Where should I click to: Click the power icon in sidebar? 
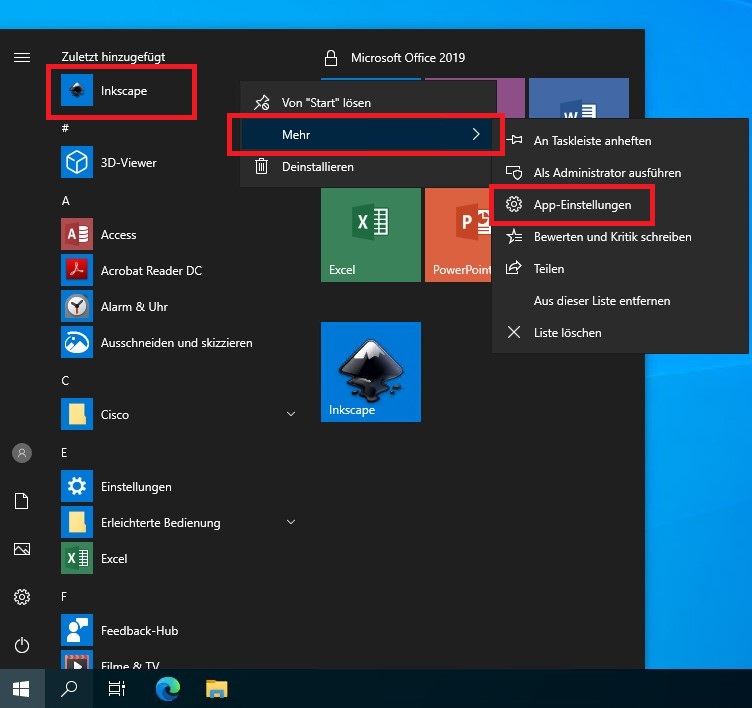(22, 645)
